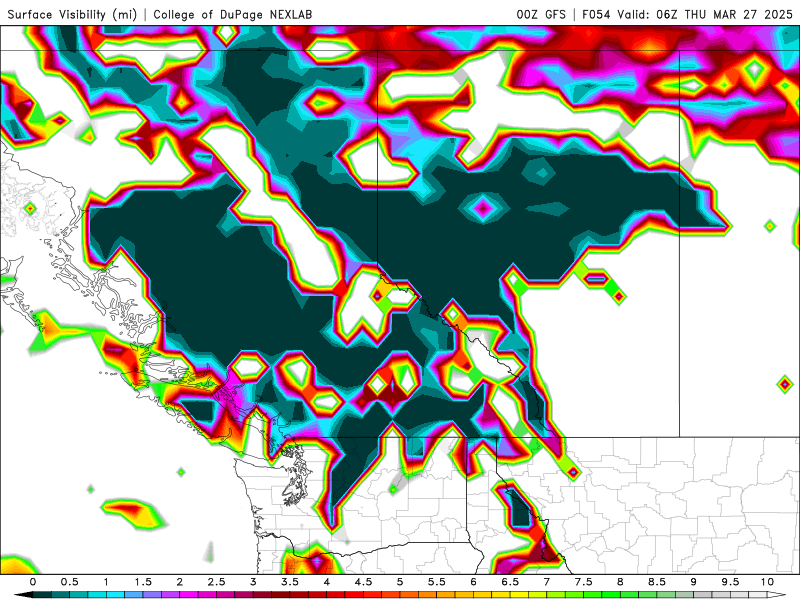Click the black left arrow end of color bar
This screenshot has width=800, height=600.
23,595
